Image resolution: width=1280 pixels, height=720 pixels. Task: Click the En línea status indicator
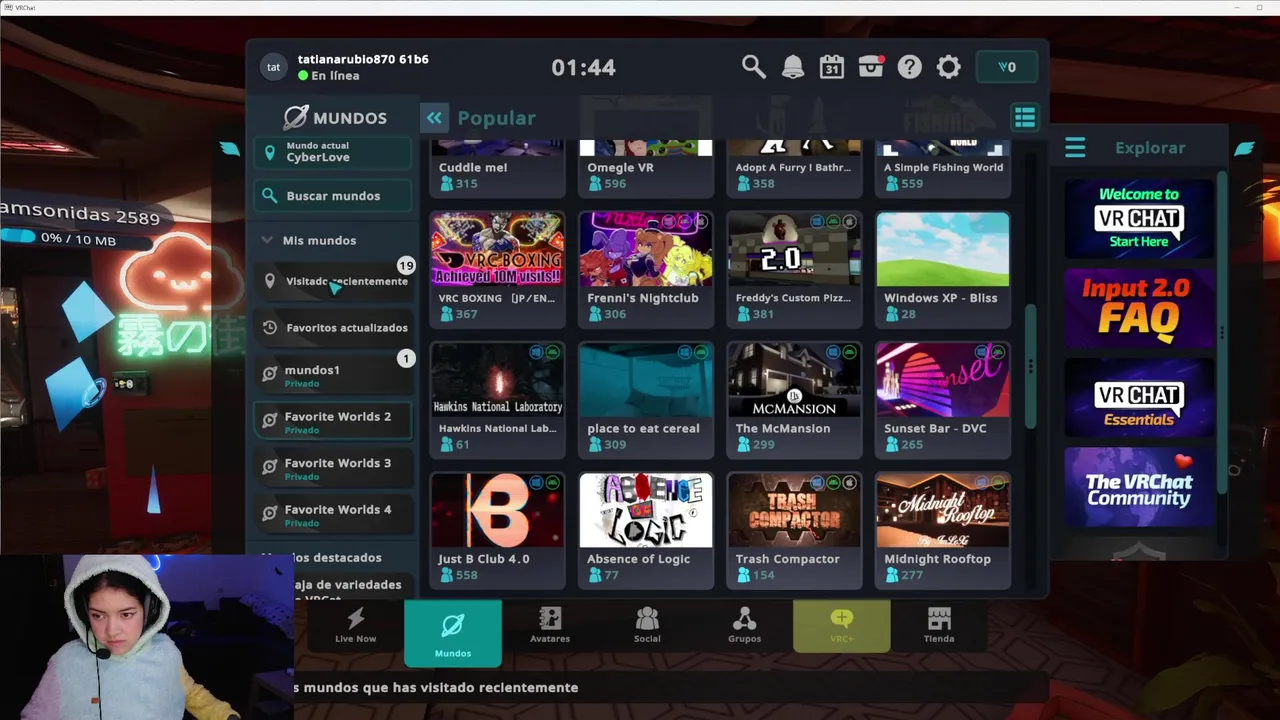pyautogui.click(x=328, y=76)
